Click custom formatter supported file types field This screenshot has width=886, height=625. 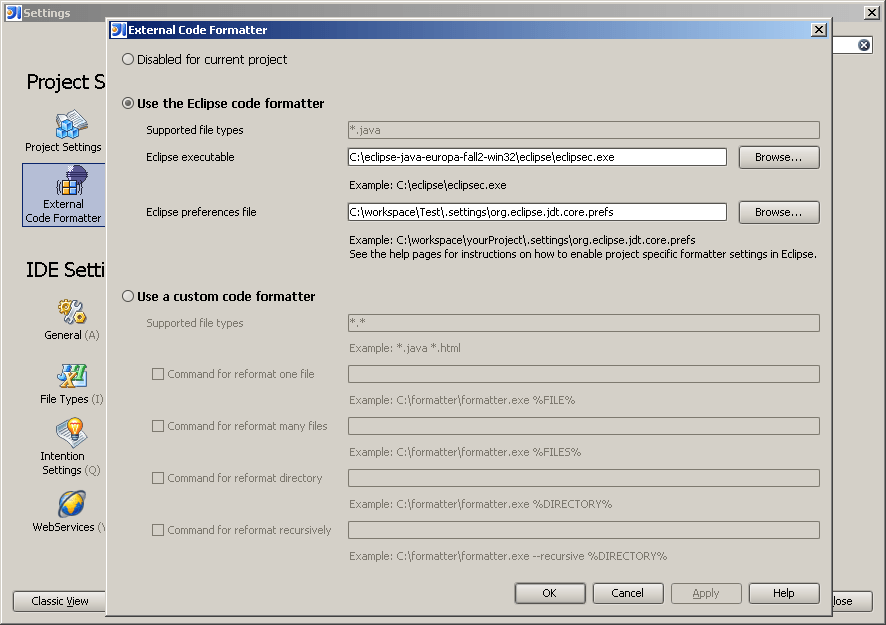click(x=584, y=323)
